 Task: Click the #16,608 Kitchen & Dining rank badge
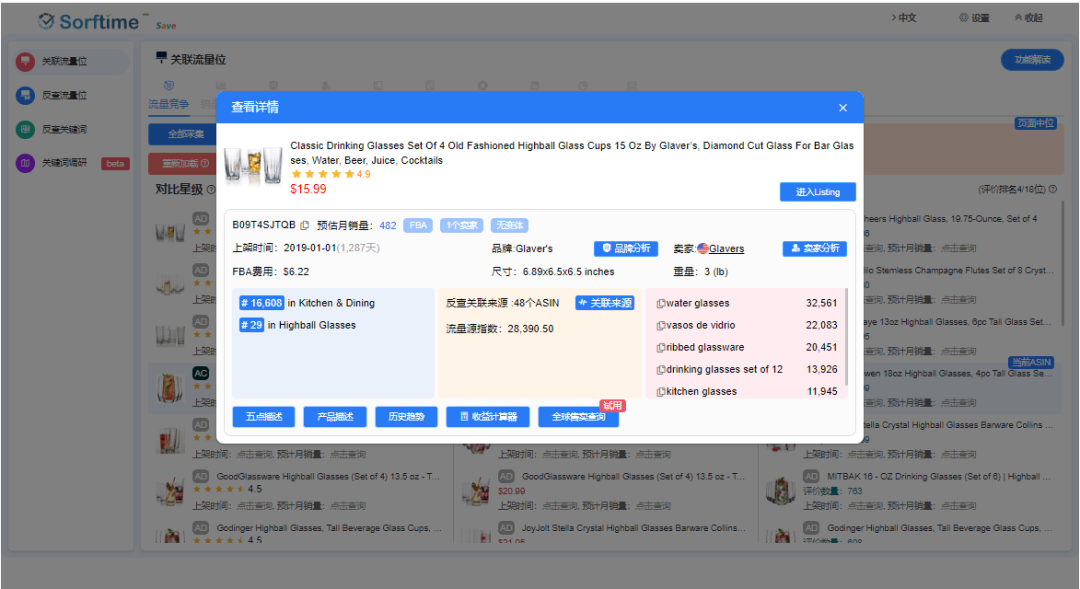(x=261, y=303)
